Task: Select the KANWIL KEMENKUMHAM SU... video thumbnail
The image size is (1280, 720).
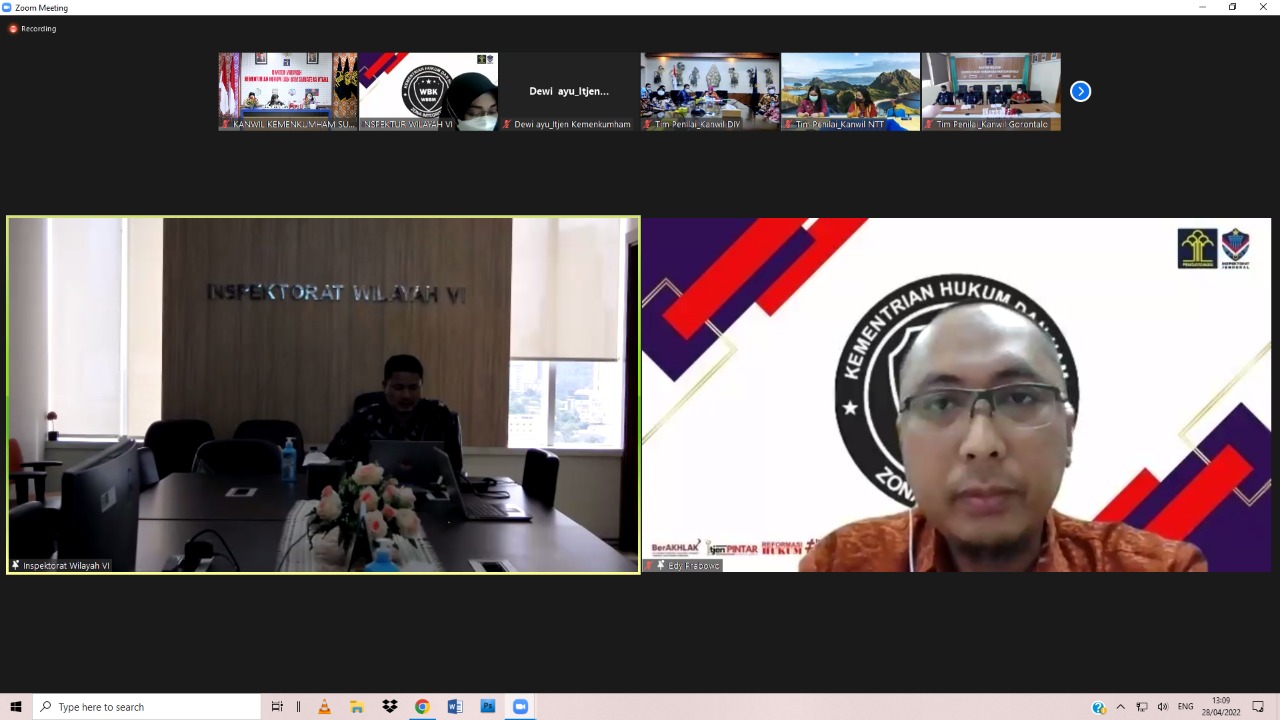Action: pos(288,91)
